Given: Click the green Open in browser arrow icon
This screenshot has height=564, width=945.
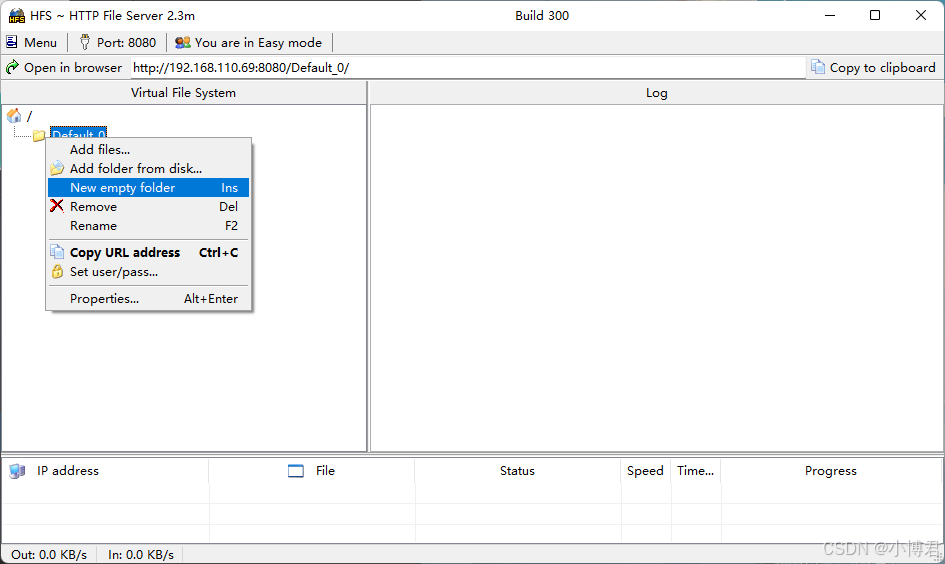Looking at the screenshot, I should pyautogui.click(x=12, y=67).
